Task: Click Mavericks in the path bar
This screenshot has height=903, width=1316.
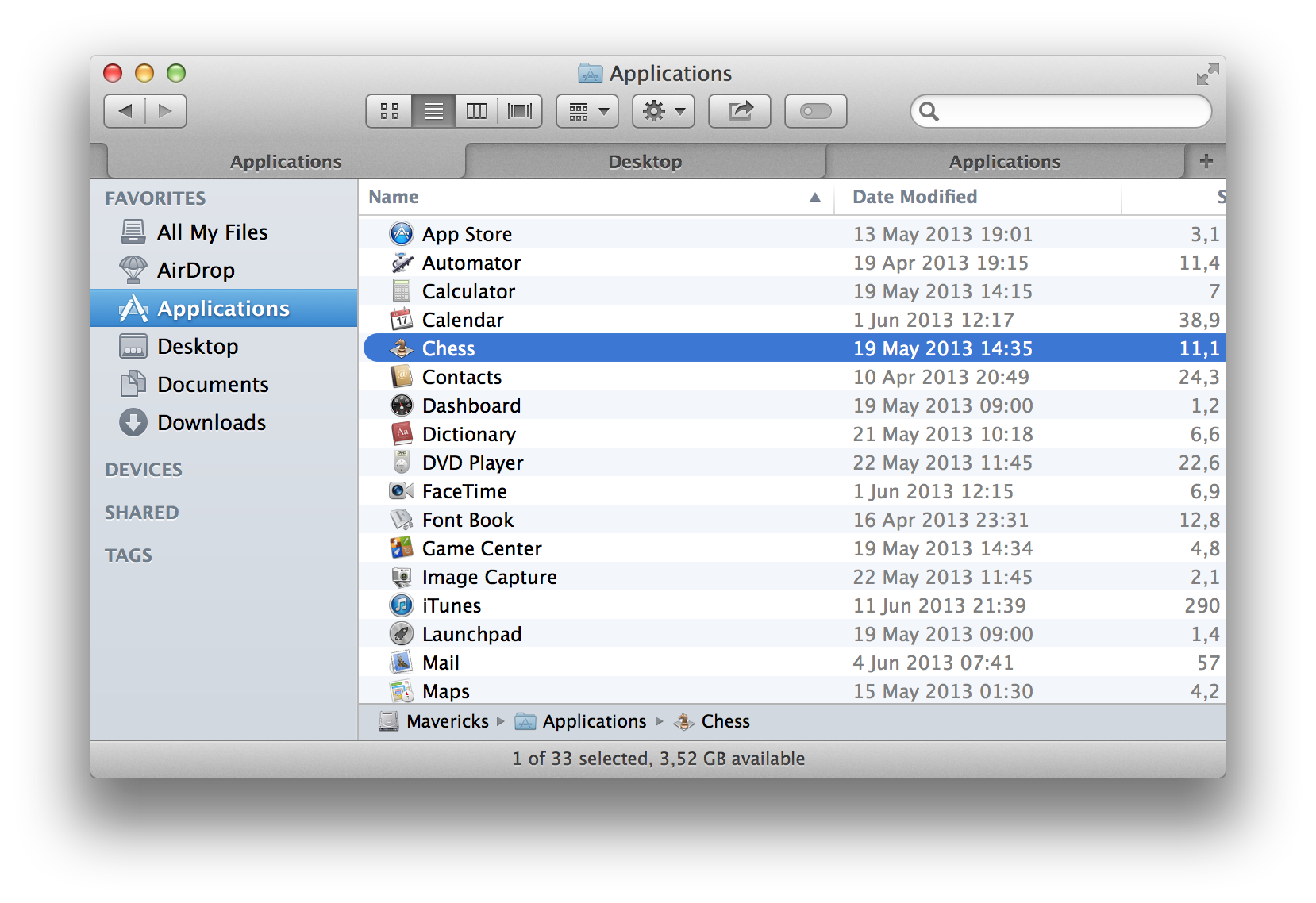Action: click(433, 721)
